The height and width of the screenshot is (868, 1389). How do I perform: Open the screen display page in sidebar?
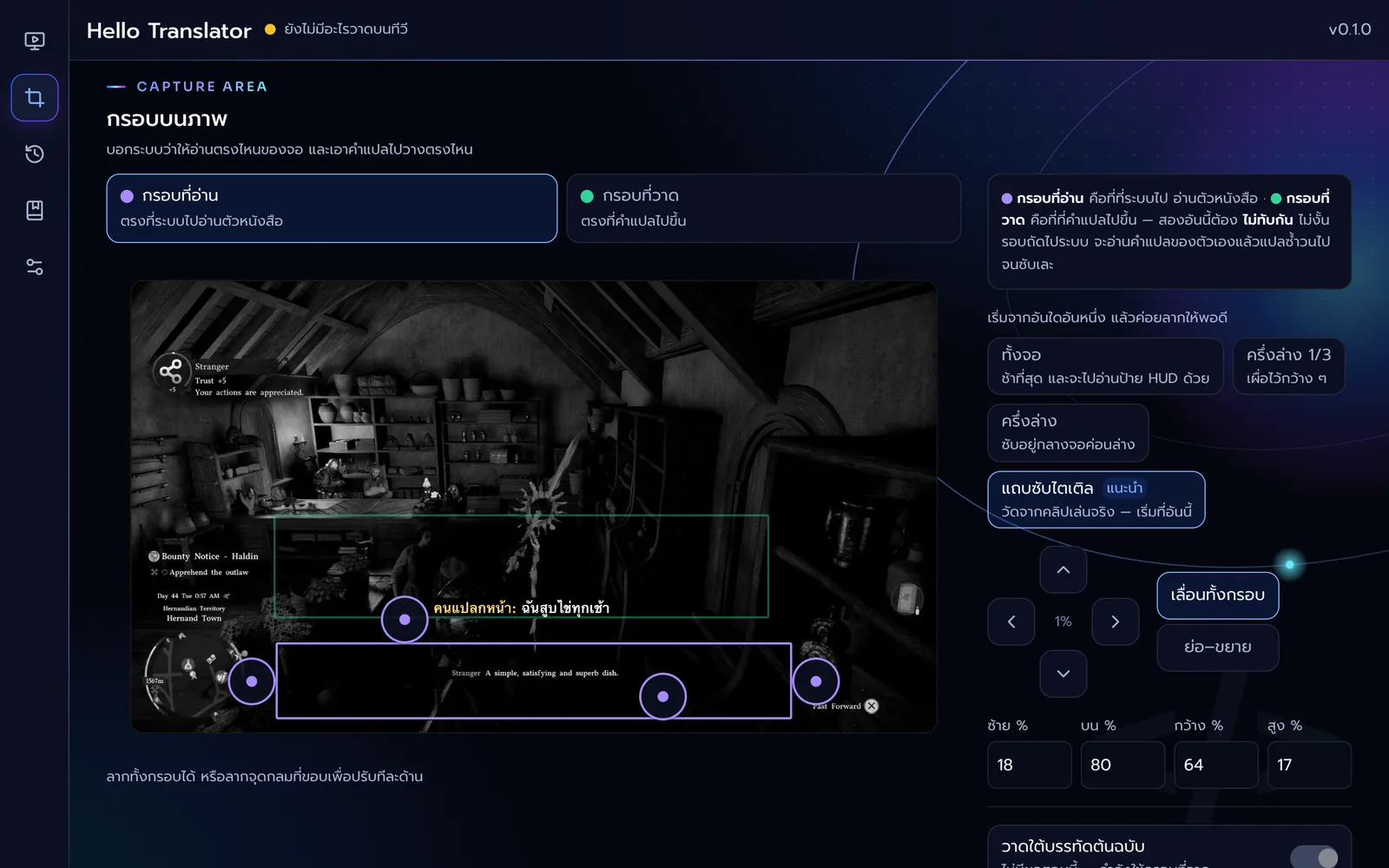point(35,41)
